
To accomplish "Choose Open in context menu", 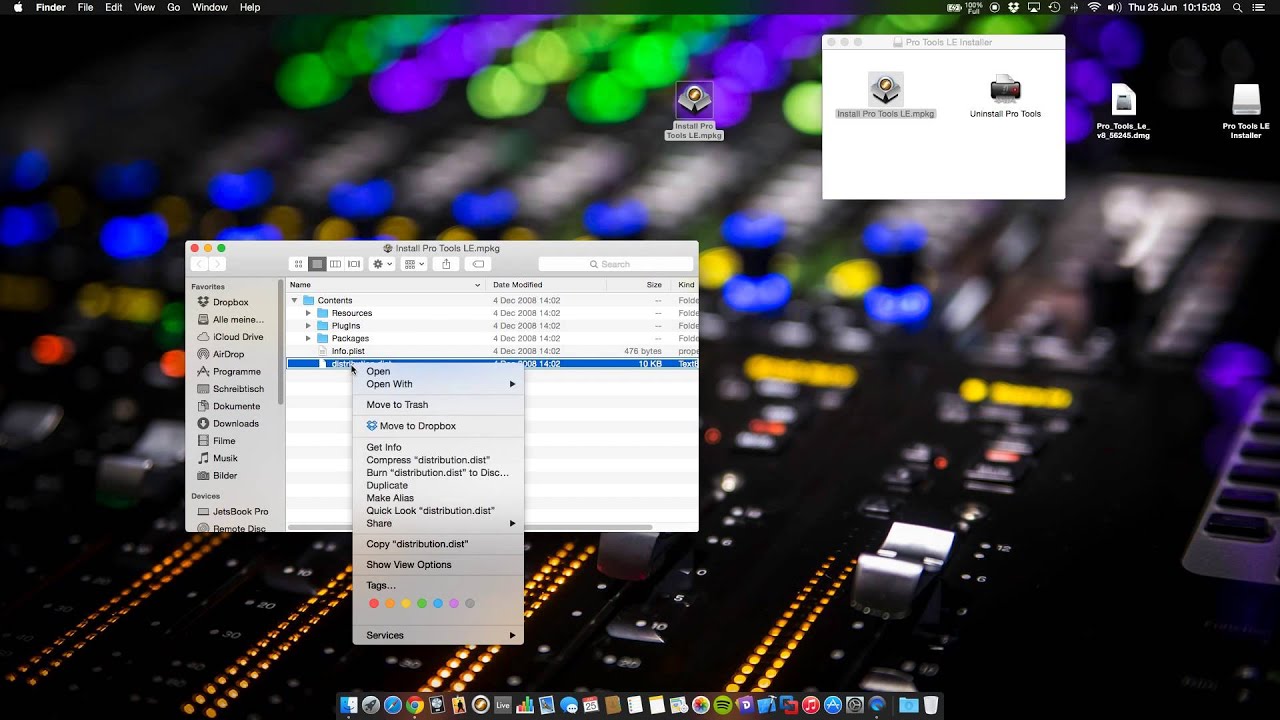I will click(x=438, y=371).
